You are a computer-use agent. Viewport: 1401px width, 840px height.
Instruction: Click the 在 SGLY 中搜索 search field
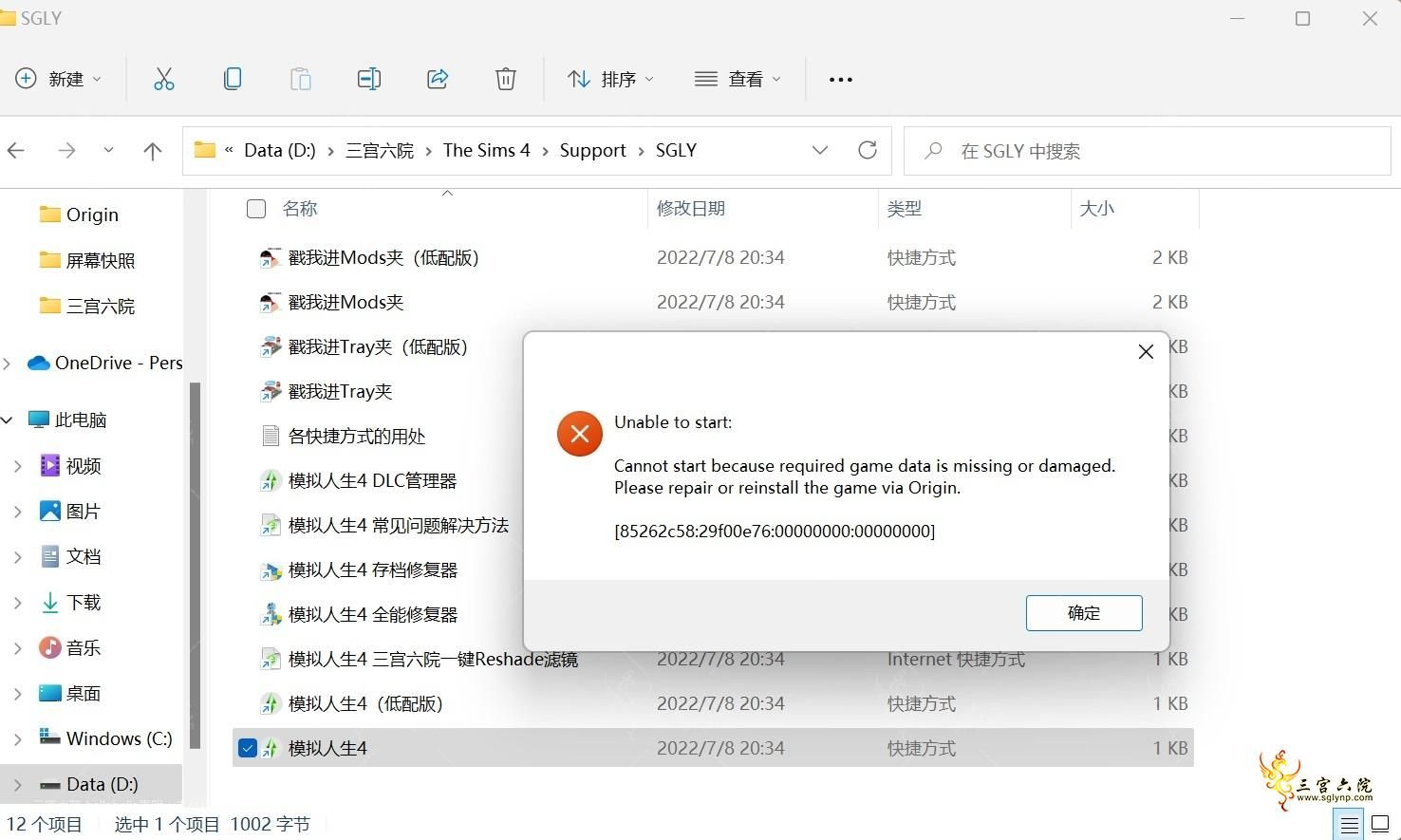(1147, 151)
